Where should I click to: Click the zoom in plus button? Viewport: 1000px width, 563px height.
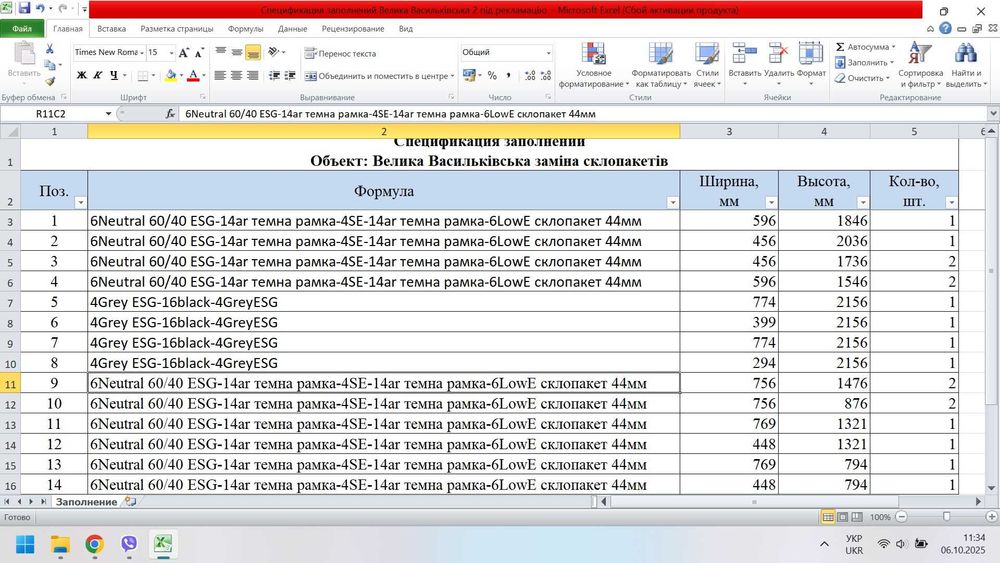991,517
